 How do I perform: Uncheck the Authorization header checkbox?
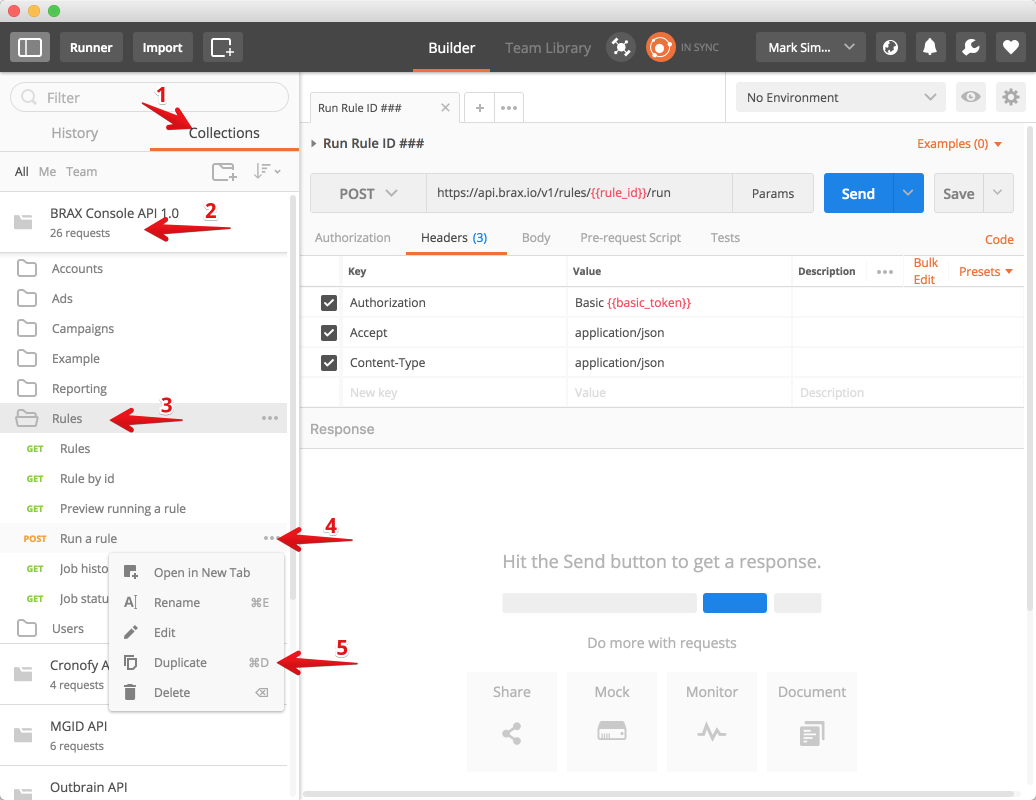coord(329,303)
